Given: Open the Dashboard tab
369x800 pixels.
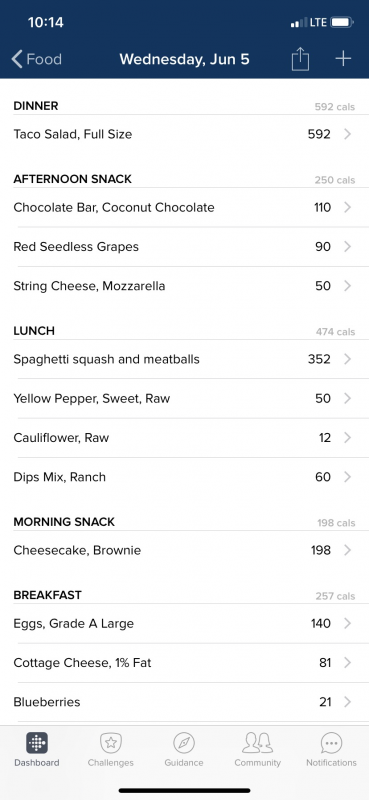Looking at the screenshot, I should (x=37, y=749).
